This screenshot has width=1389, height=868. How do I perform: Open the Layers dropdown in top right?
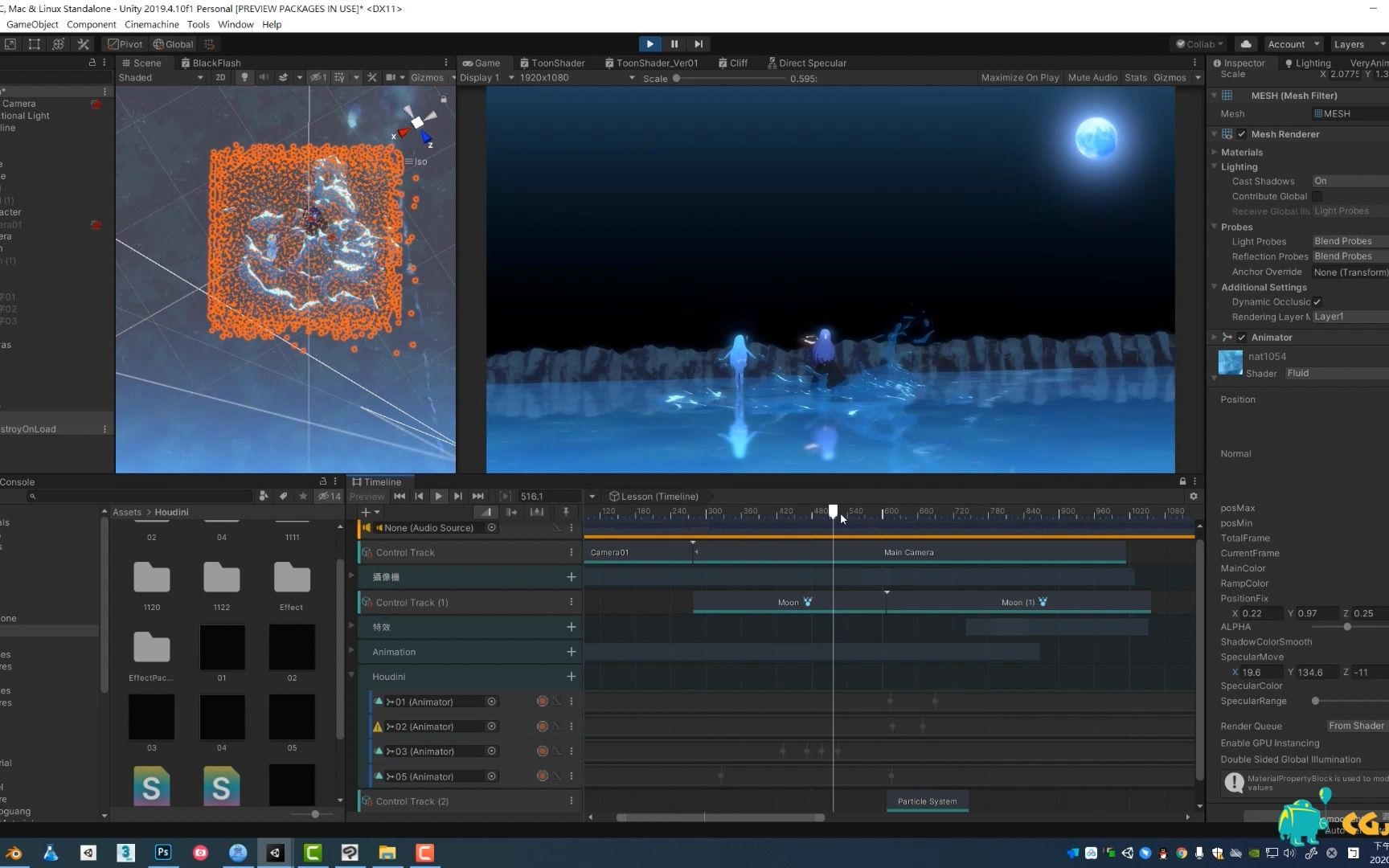click(x=1358, y=44)
